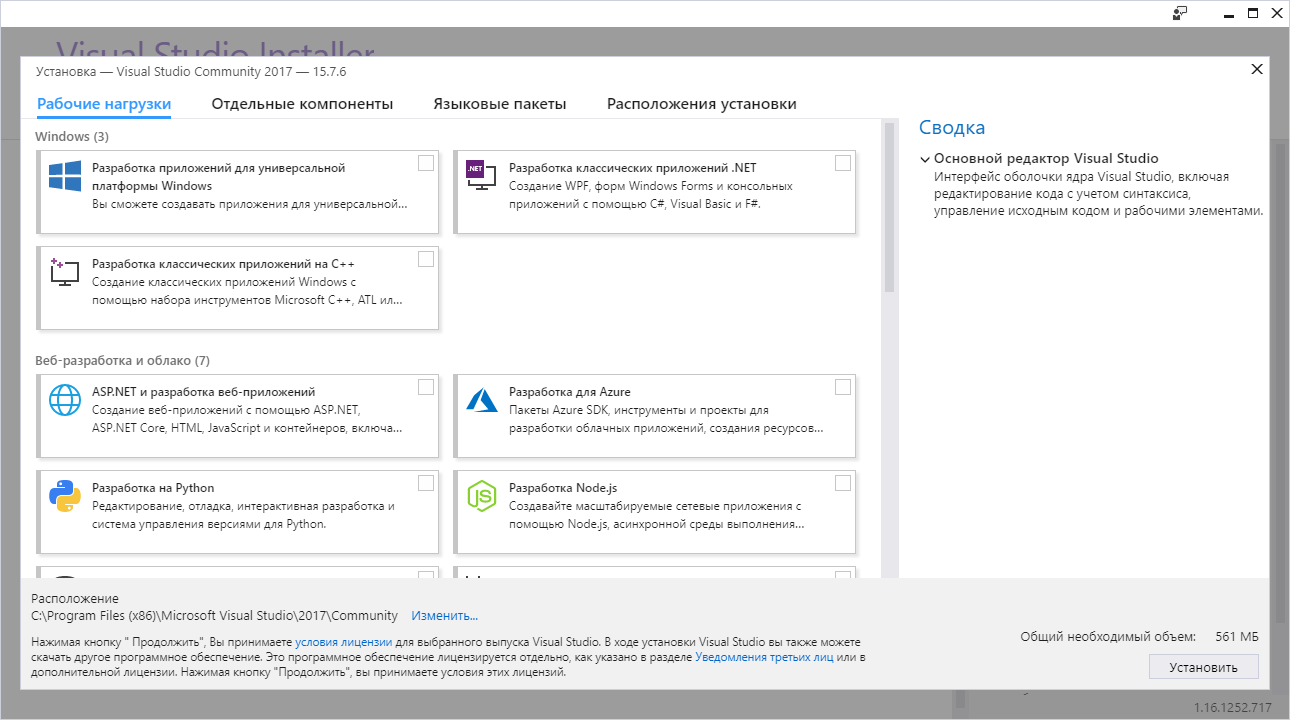Click the Azure development icon
1290x720 pixels.
tap(482, 400)
